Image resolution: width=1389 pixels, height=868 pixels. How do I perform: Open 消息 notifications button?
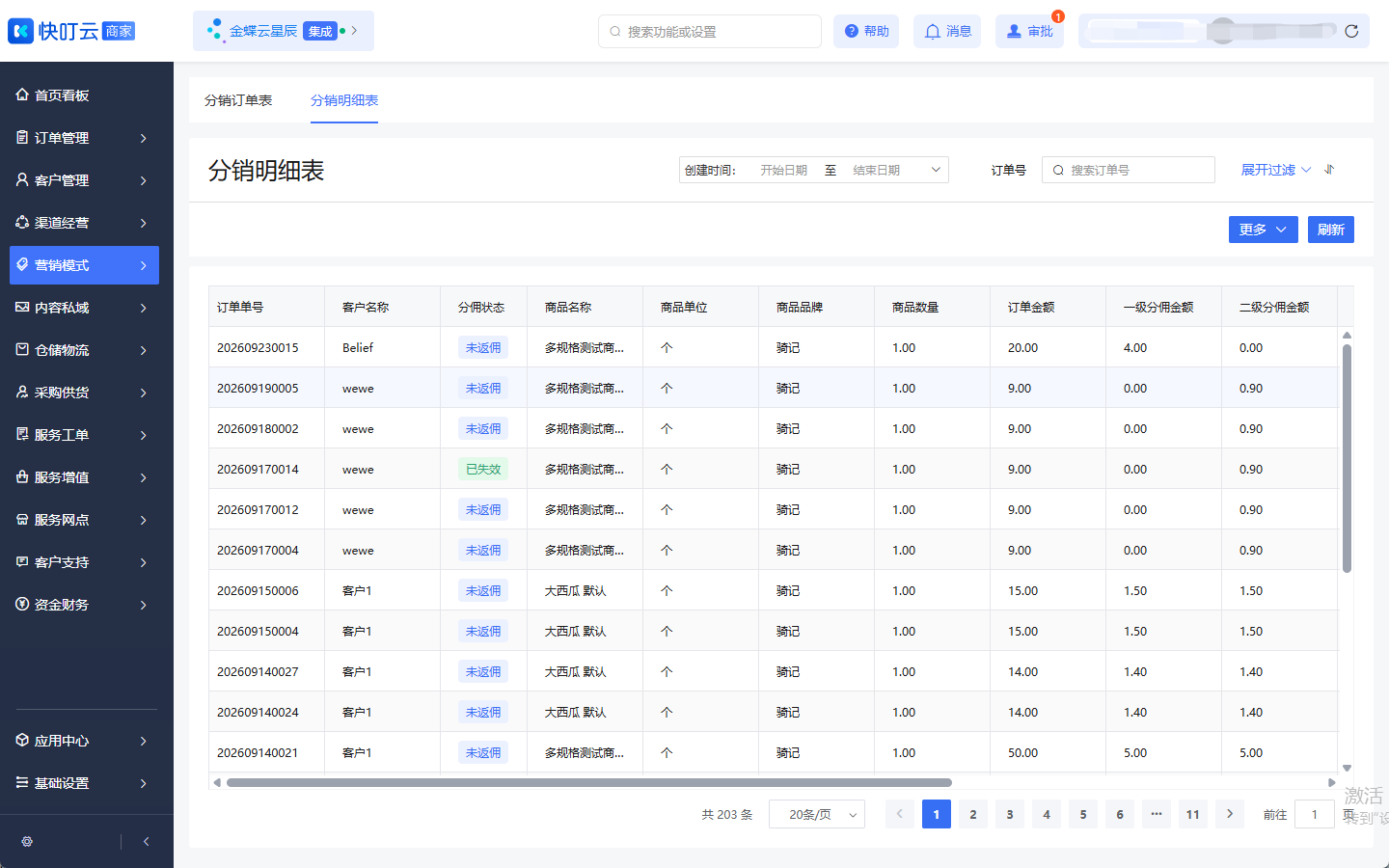947,31
